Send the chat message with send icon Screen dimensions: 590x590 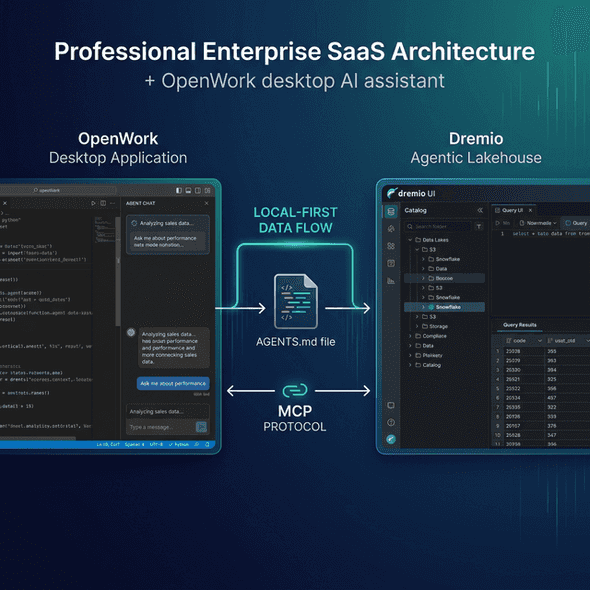(x=201, y=427)
